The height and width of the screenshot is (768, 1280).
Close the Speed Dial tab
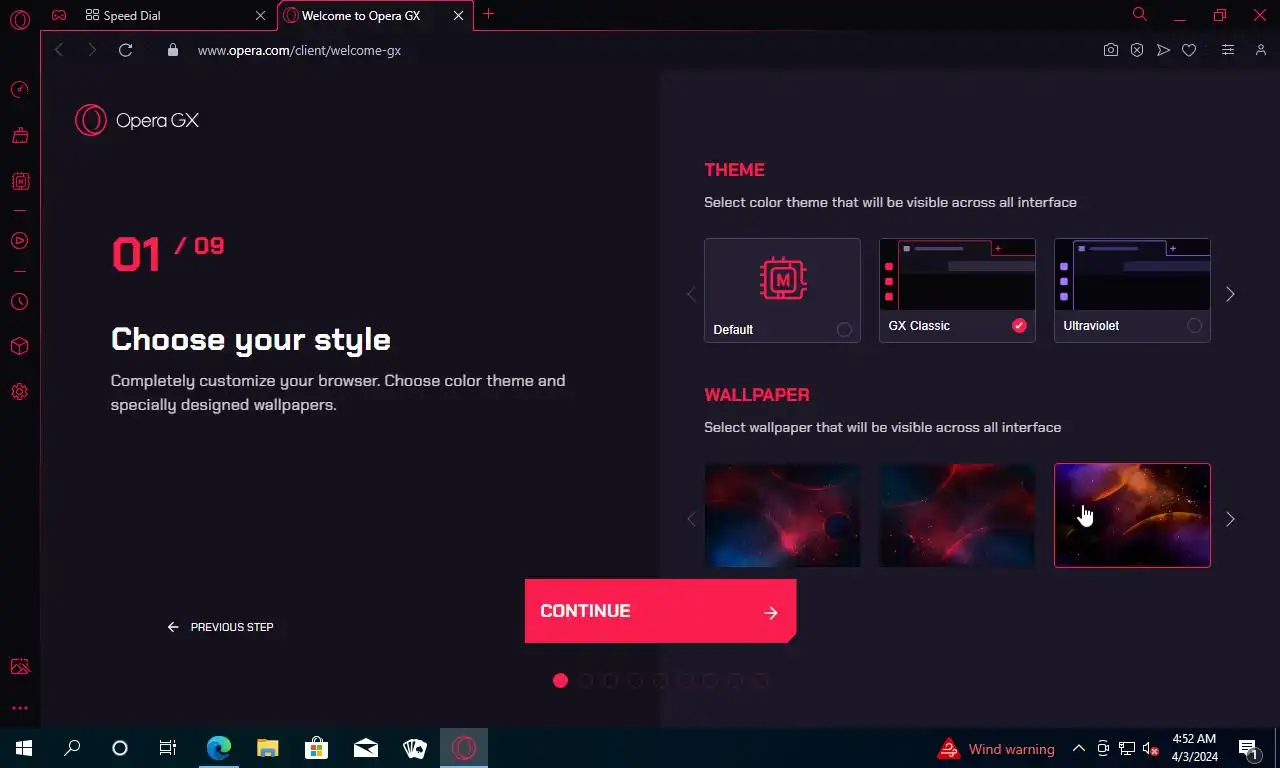[x=260, y=16]
